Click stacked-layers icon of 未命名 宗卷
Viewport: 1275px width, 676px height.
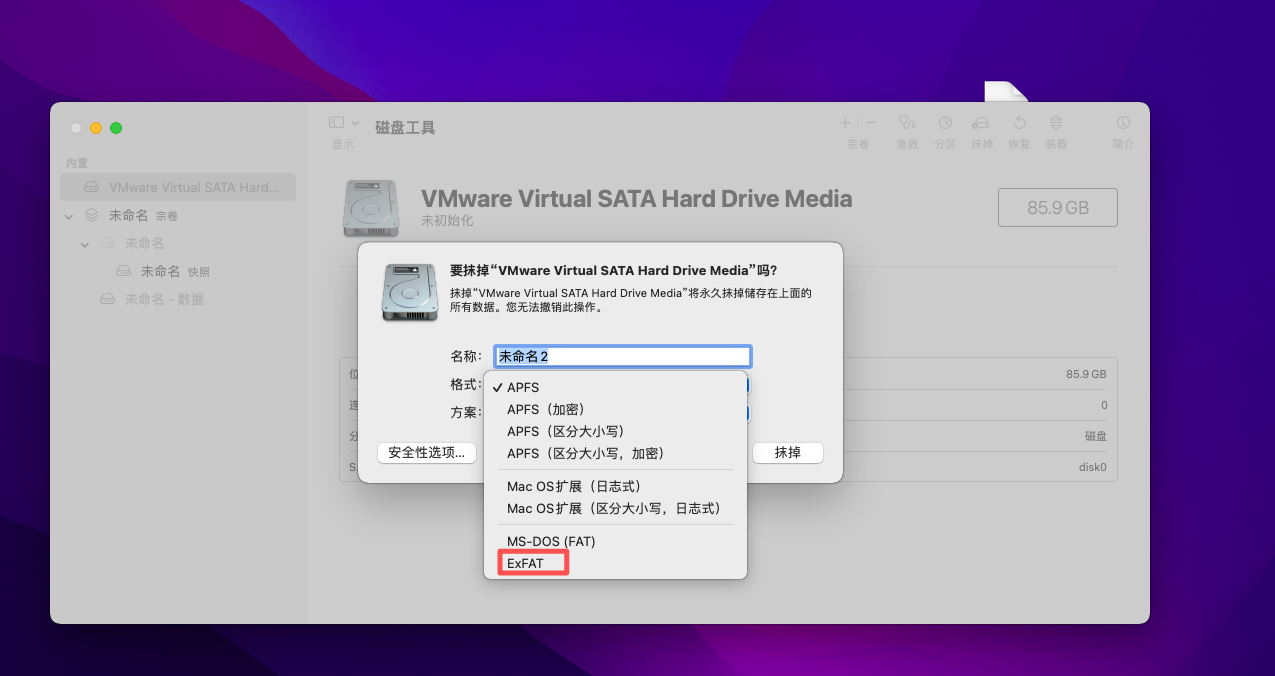click(x=91, y=215)
